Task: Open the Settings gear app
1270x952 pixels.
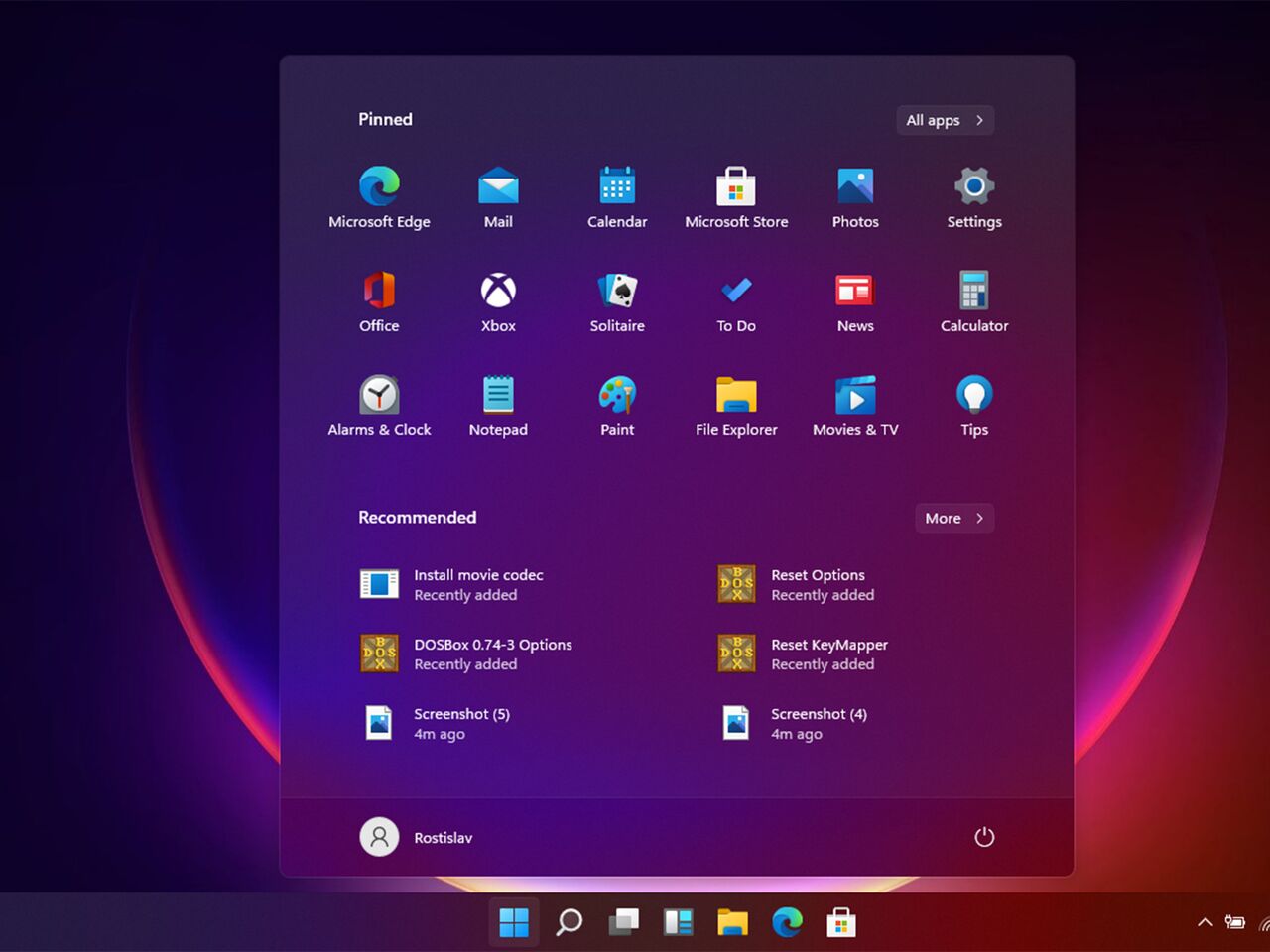Action: (x=974, y=198)
